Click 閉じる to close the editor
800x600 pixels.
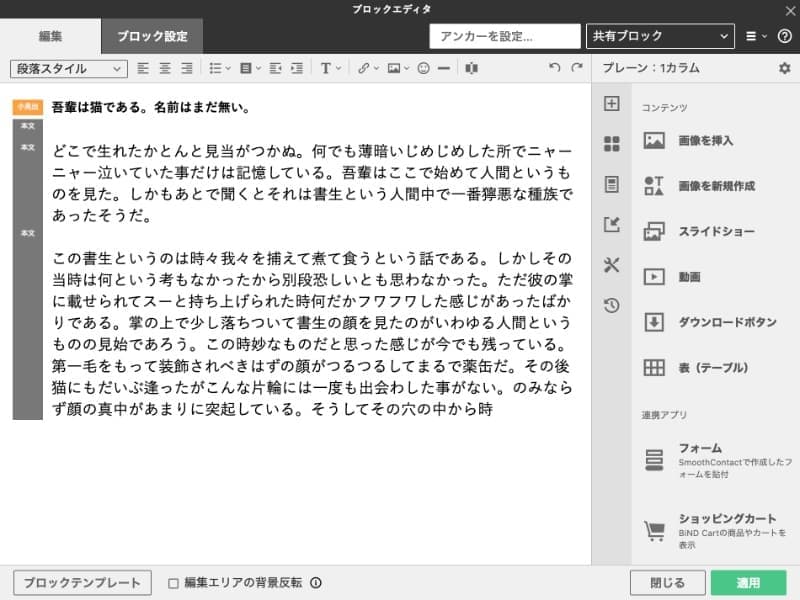pos(667,583)
